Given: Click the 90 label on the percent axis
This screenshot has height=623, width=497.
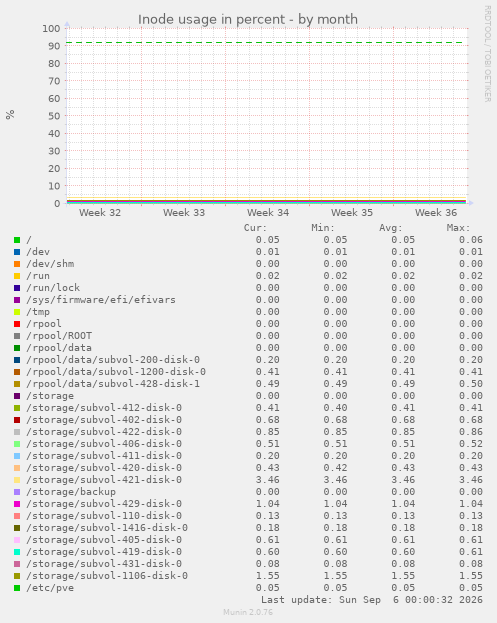Looking at the screenshot, I should tap(54, 46).
